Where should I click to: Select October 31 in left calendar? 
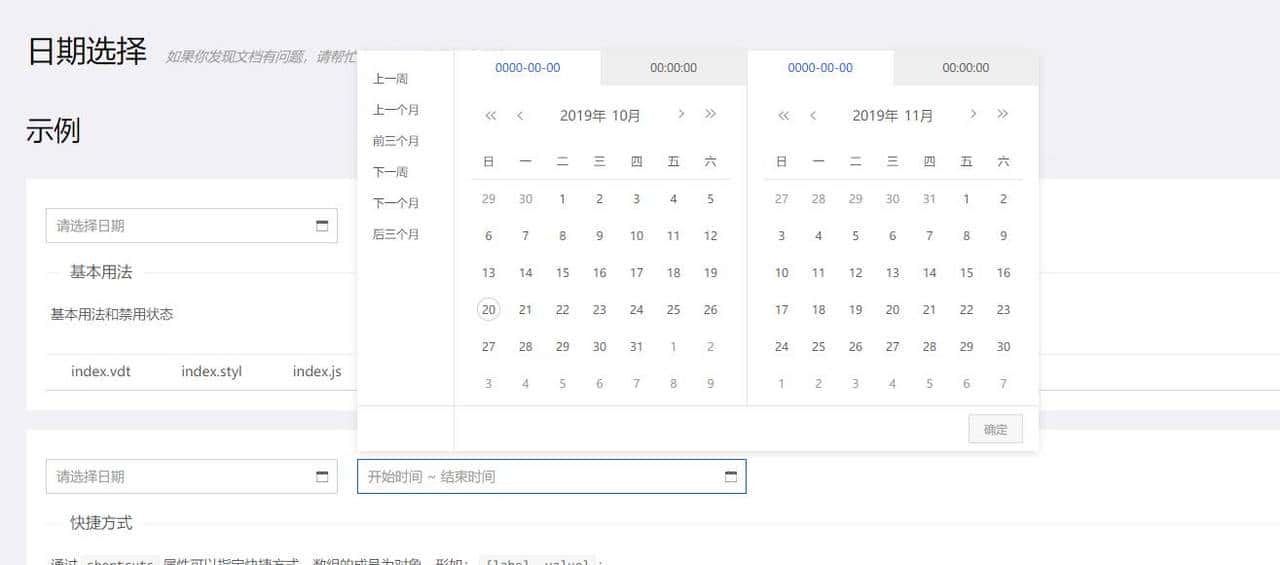tap(636, 347)
